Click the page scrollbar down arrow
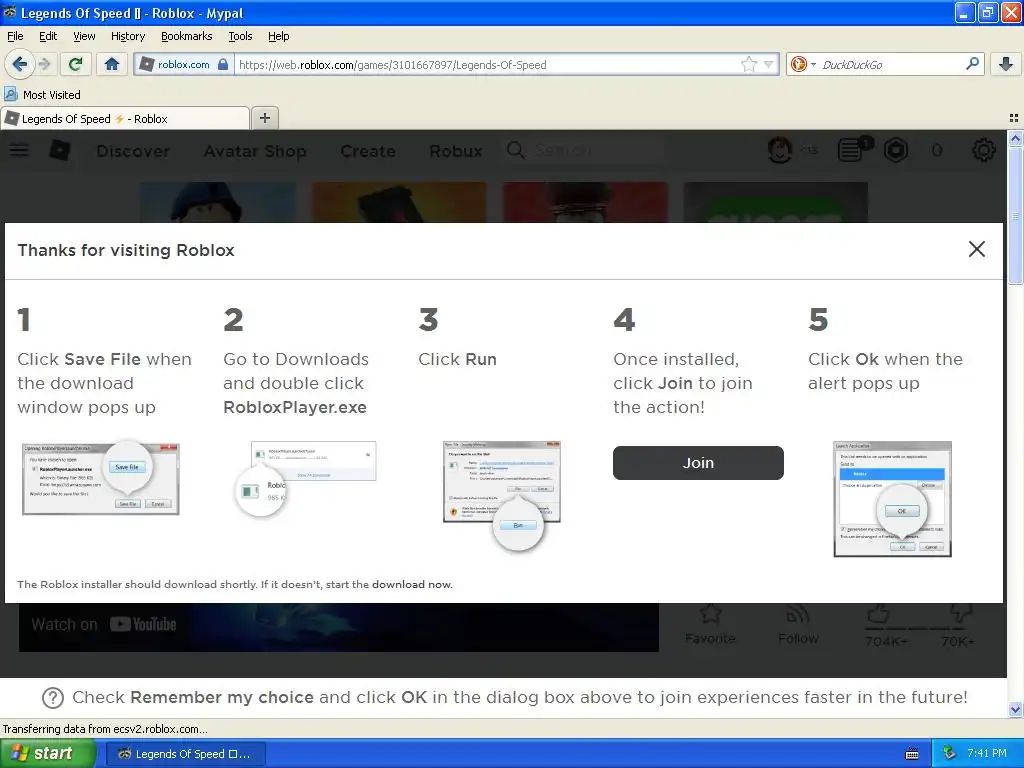Viewport: 1024px width, 768px height. [1015, 709]
